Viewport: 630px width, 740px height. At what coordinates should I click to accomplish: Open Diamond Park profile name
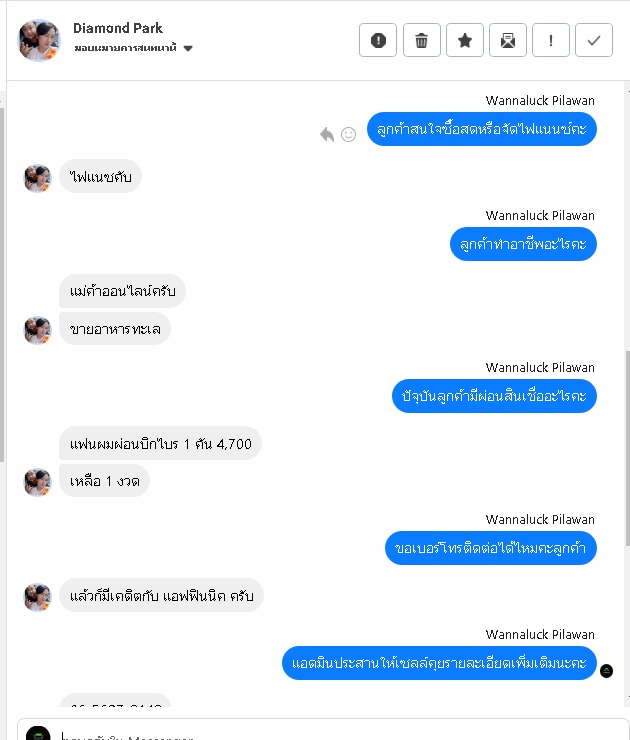[118, 28]
